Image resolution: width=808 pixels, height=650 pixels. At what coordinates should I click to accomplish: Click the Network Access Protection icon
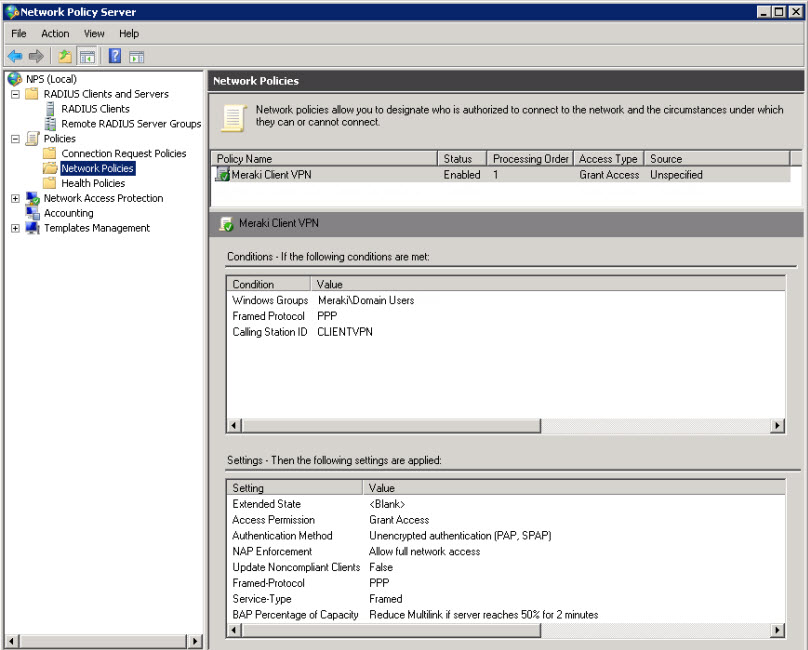pos(32,198)
